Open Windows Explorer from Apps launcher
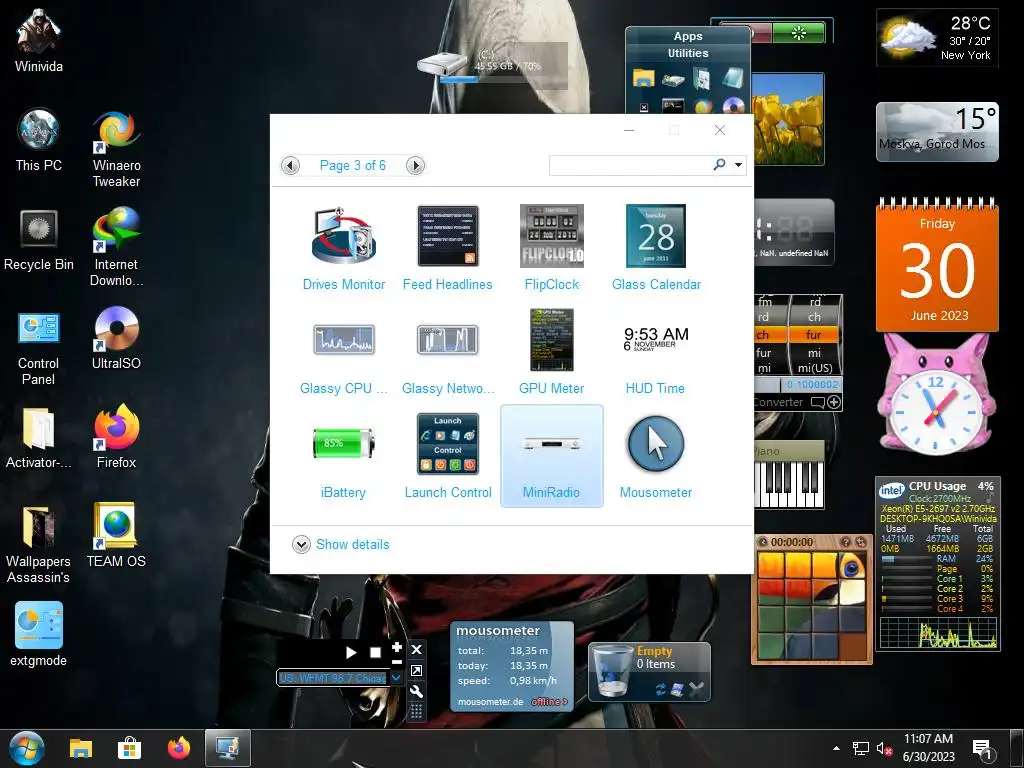The image size is (1024, 768). [x=643, y=79]
